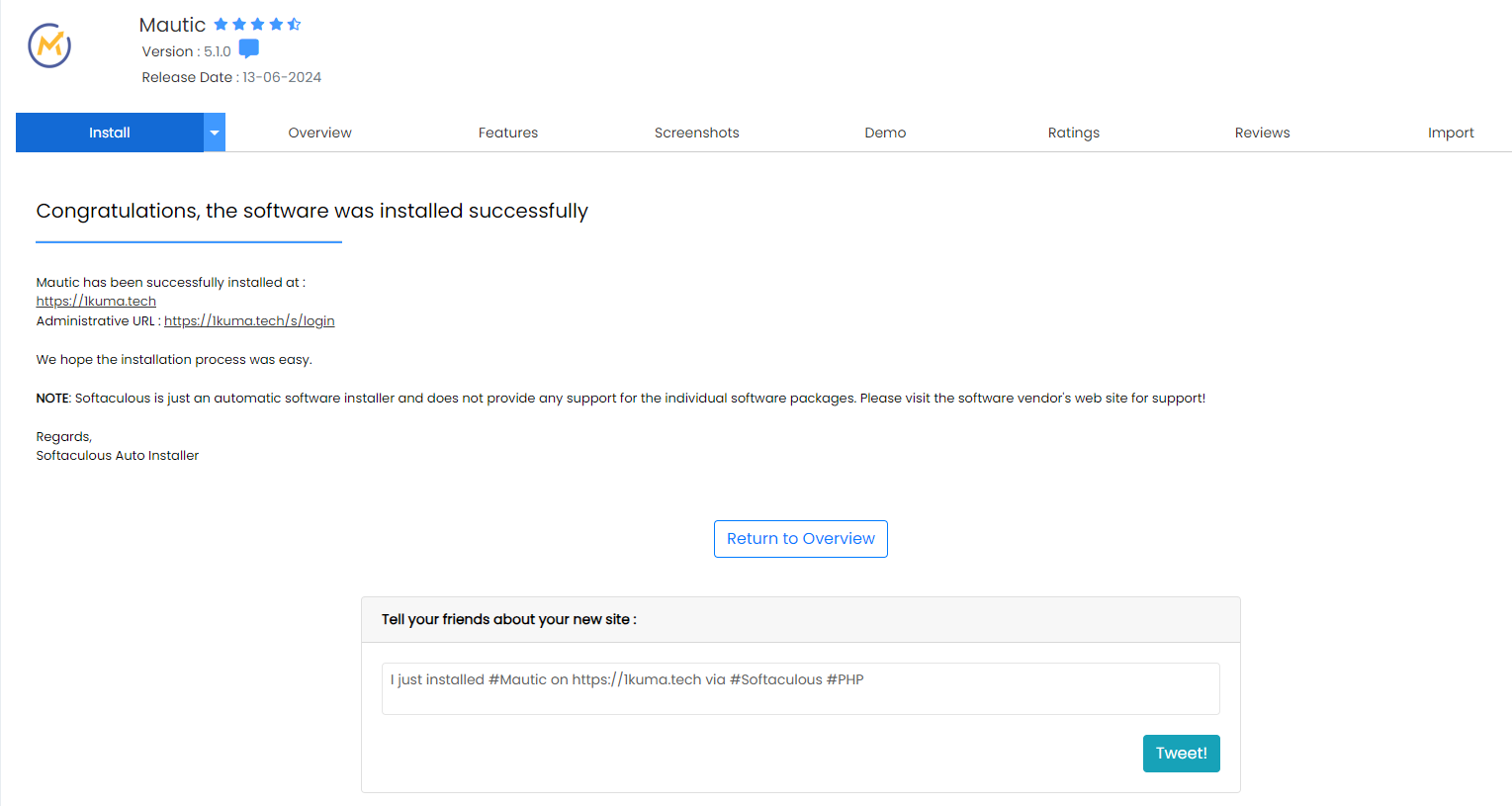Image resolution: width=1512 pixels, height=806 pixels.
Task: Open the https://1kuma.tech site link
Action: click(x=96, y=302)
